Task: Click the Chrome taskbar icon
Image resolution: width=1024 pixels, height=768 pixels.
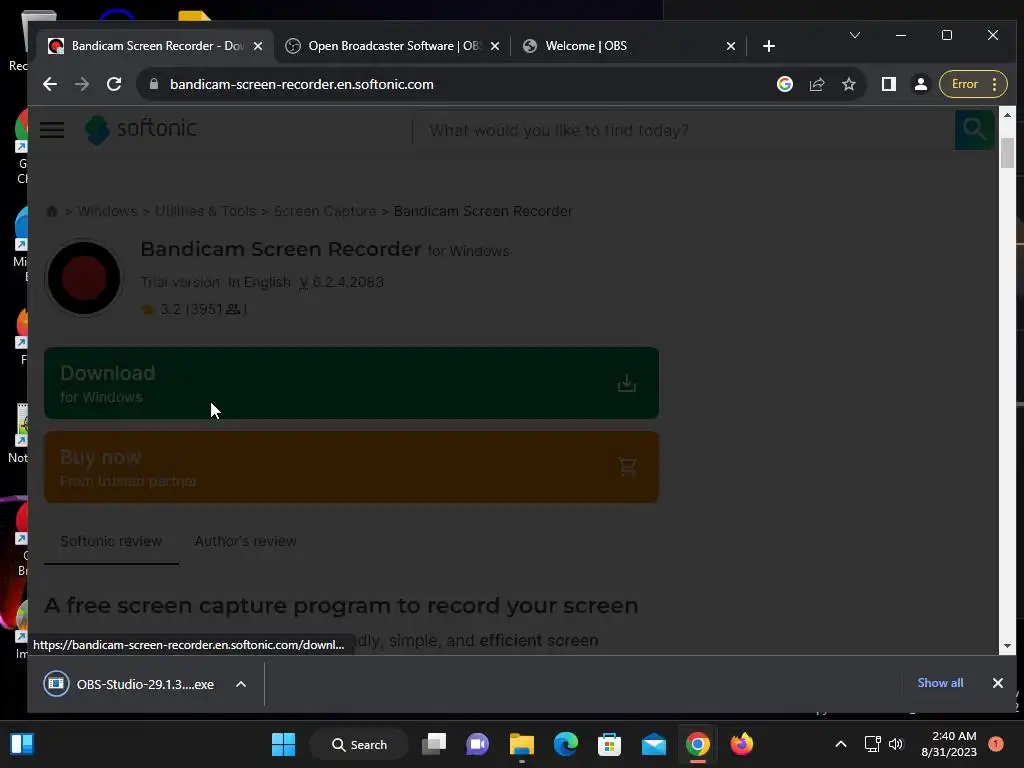Action: coord(697,744)
